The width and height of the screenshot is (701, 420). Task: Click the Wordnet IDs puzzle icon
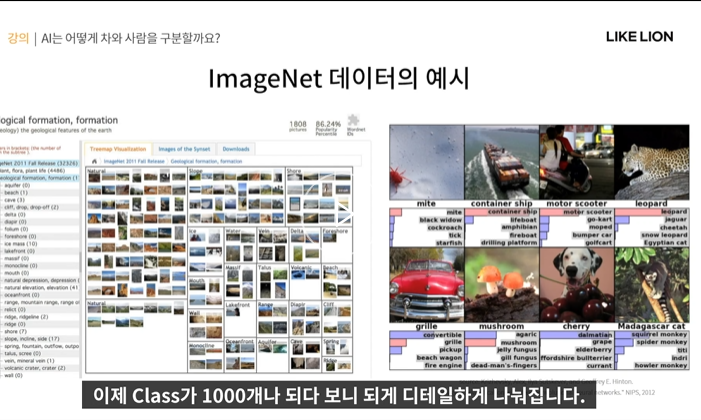tap(354, 120)
